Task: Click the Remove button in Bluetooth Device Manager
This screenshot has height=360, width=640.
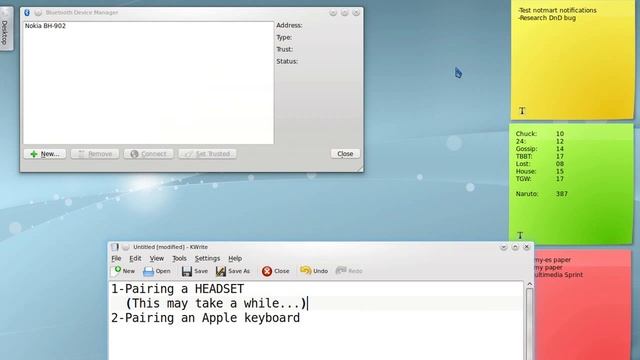Action: [x=95, y=154]
